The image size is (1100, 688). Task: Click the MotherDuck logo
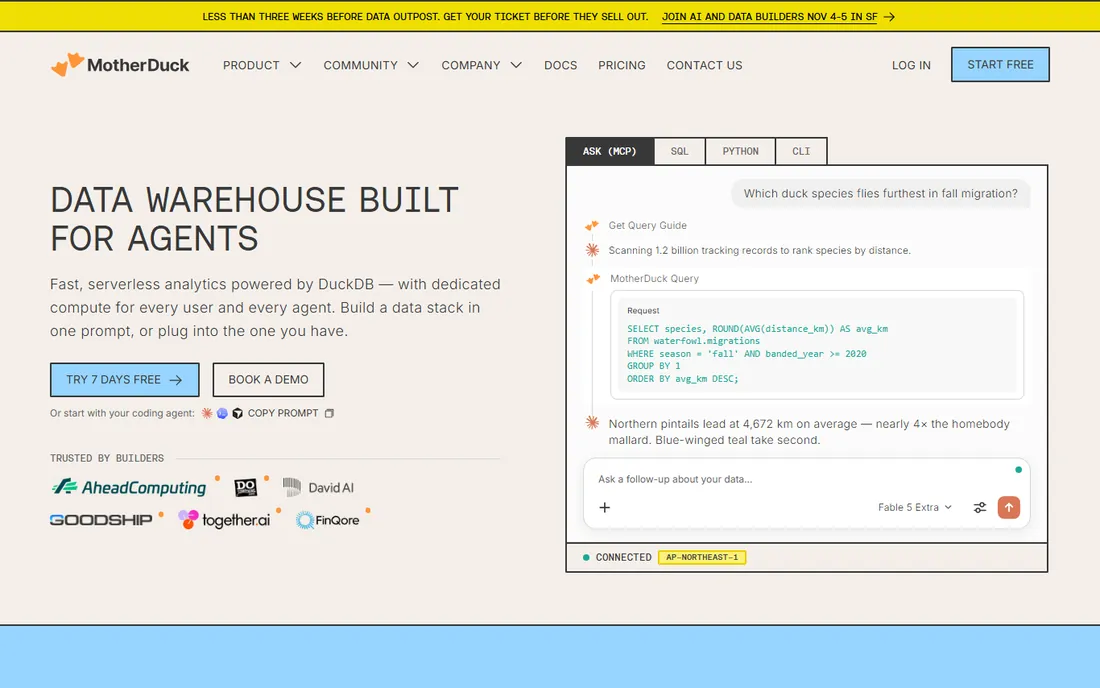click(120, 65)
